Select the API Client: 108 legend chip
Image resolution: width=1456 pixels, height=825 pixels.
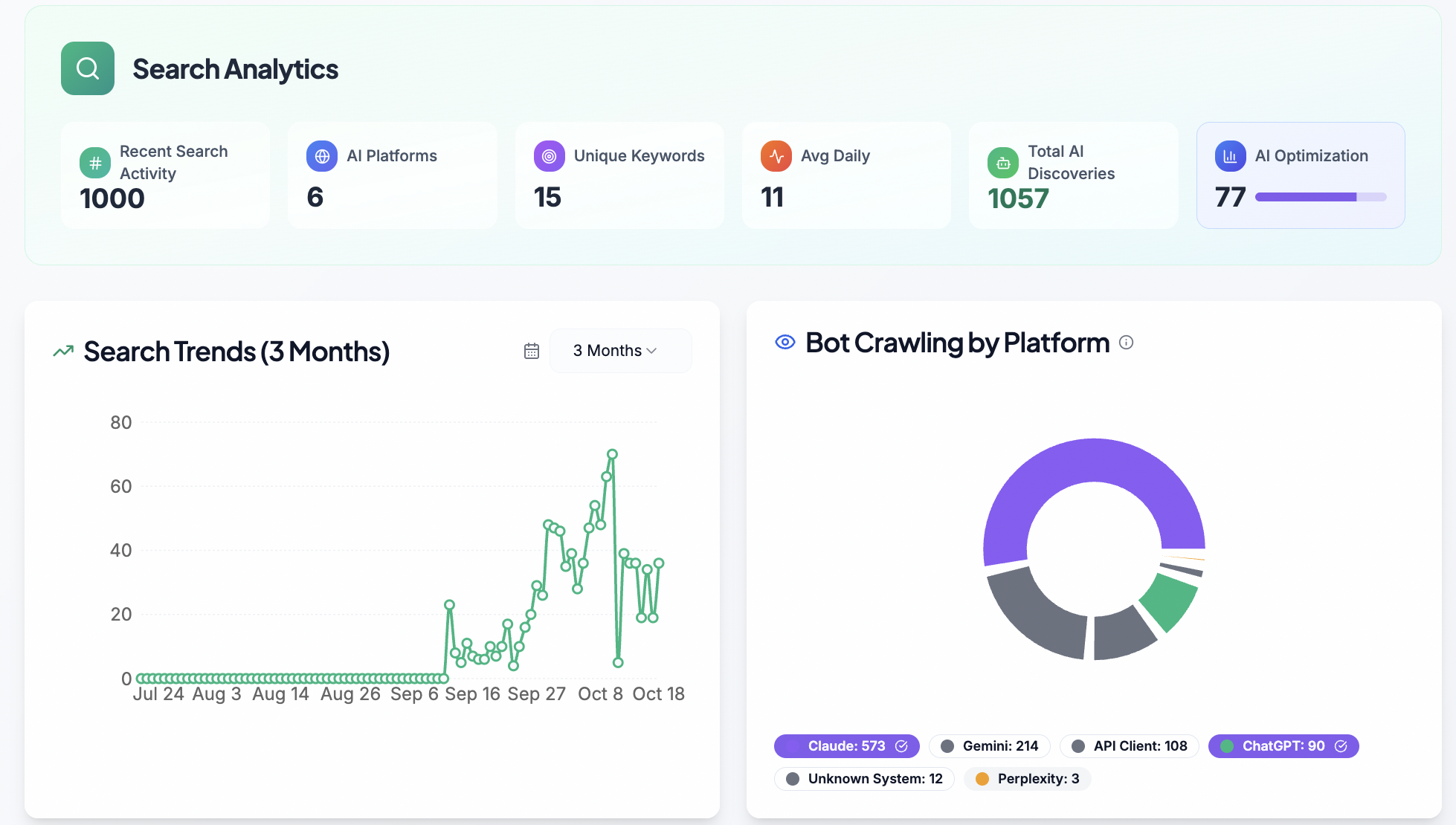point(1129,746)
